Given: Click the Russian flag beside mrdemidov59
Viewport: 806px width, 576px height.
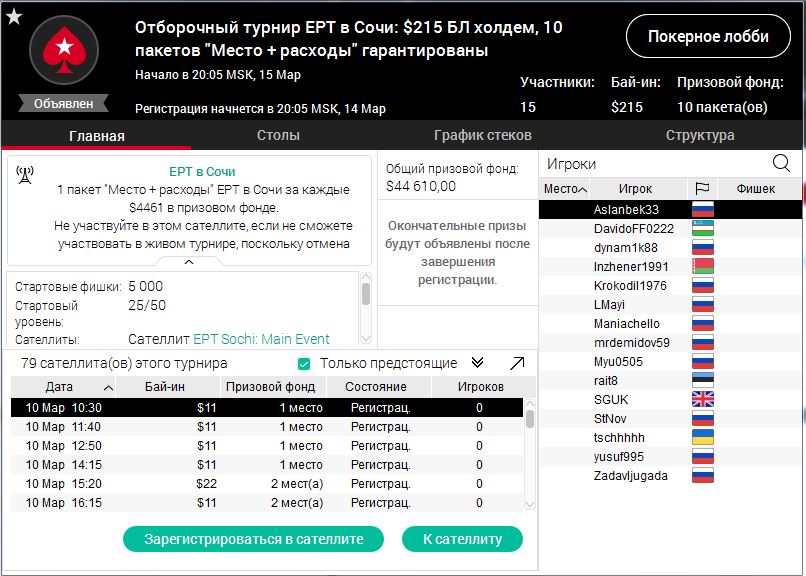Looking at the screenshot, I should click(x=703, y=342).
